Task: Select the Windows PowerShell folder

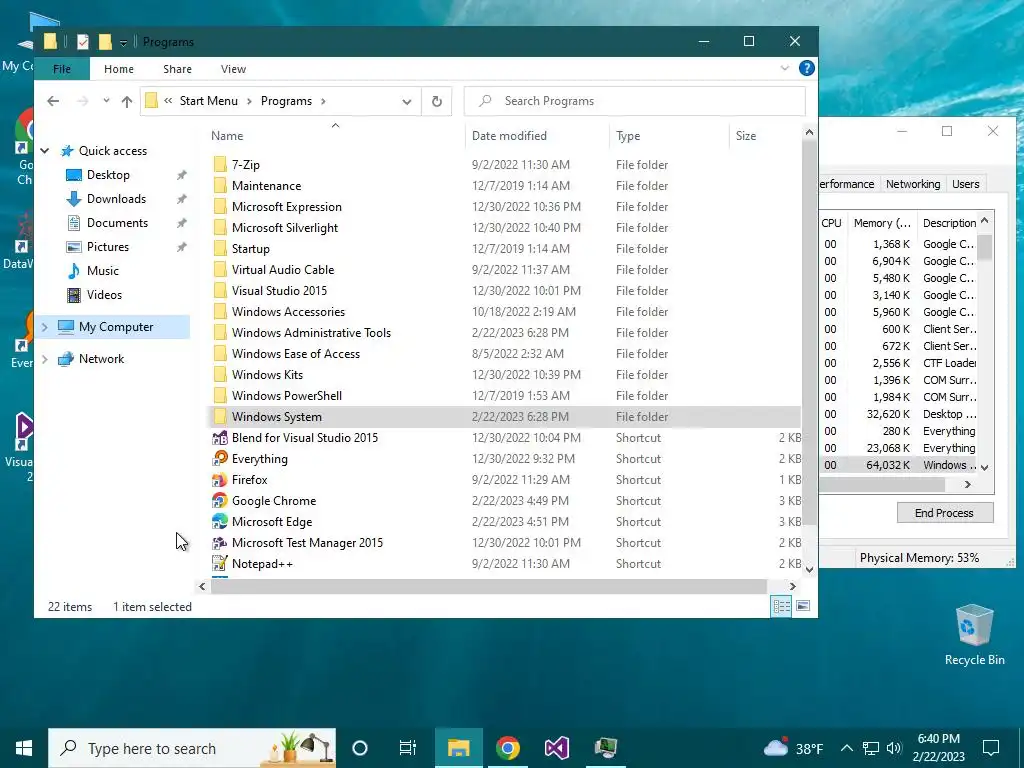Action: coord(287,396)
